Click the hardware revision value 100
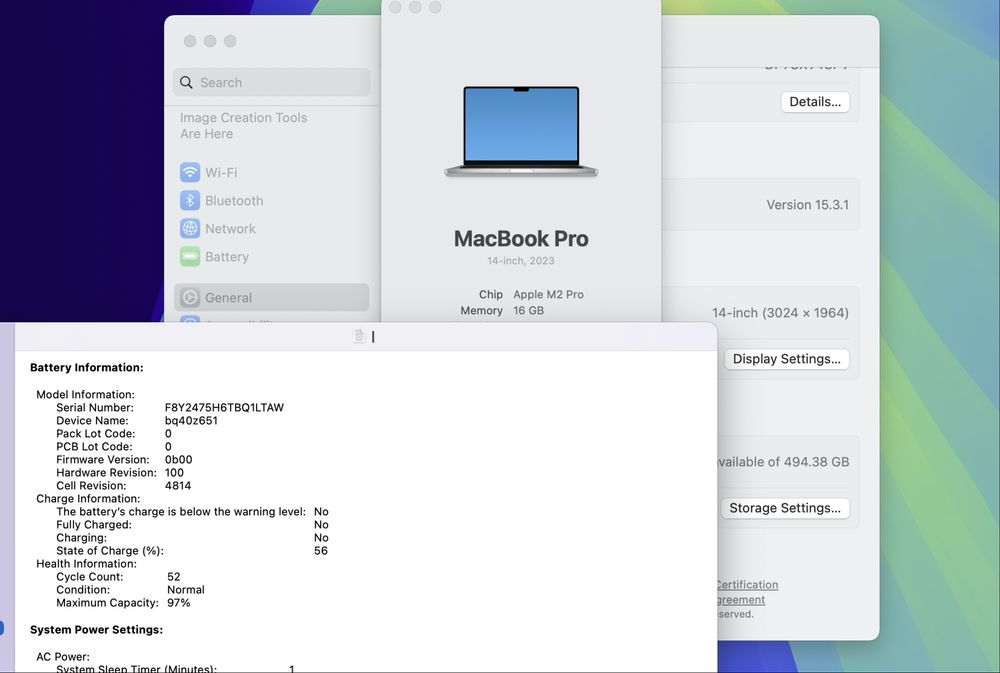Image resolution: width=1000 pixels, height=673 pixels. point(174,473)
